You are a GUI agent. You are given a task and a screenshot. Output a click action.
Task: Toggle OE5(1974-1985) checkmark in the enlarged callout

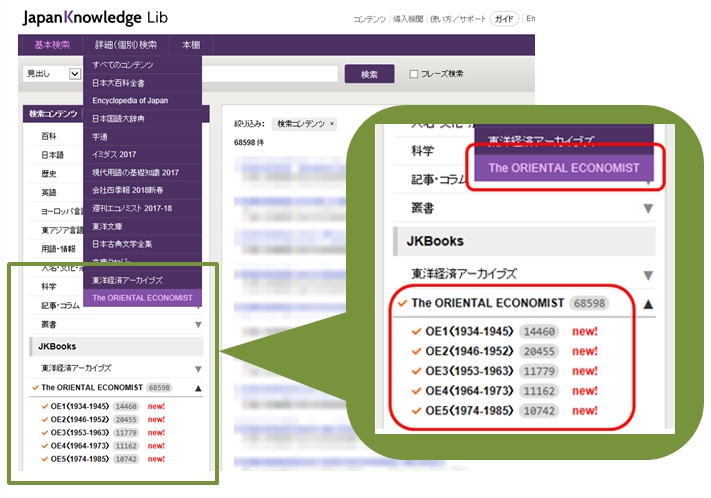click(416, 411)
